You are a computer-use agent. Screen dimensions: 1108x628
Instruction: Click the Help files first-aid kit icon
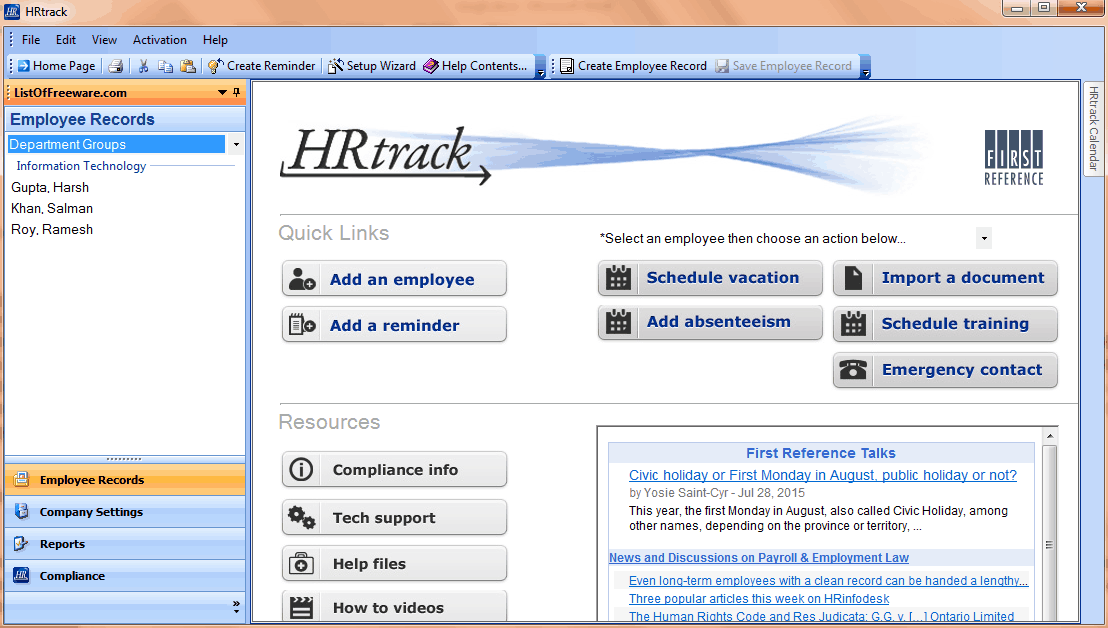302,564
